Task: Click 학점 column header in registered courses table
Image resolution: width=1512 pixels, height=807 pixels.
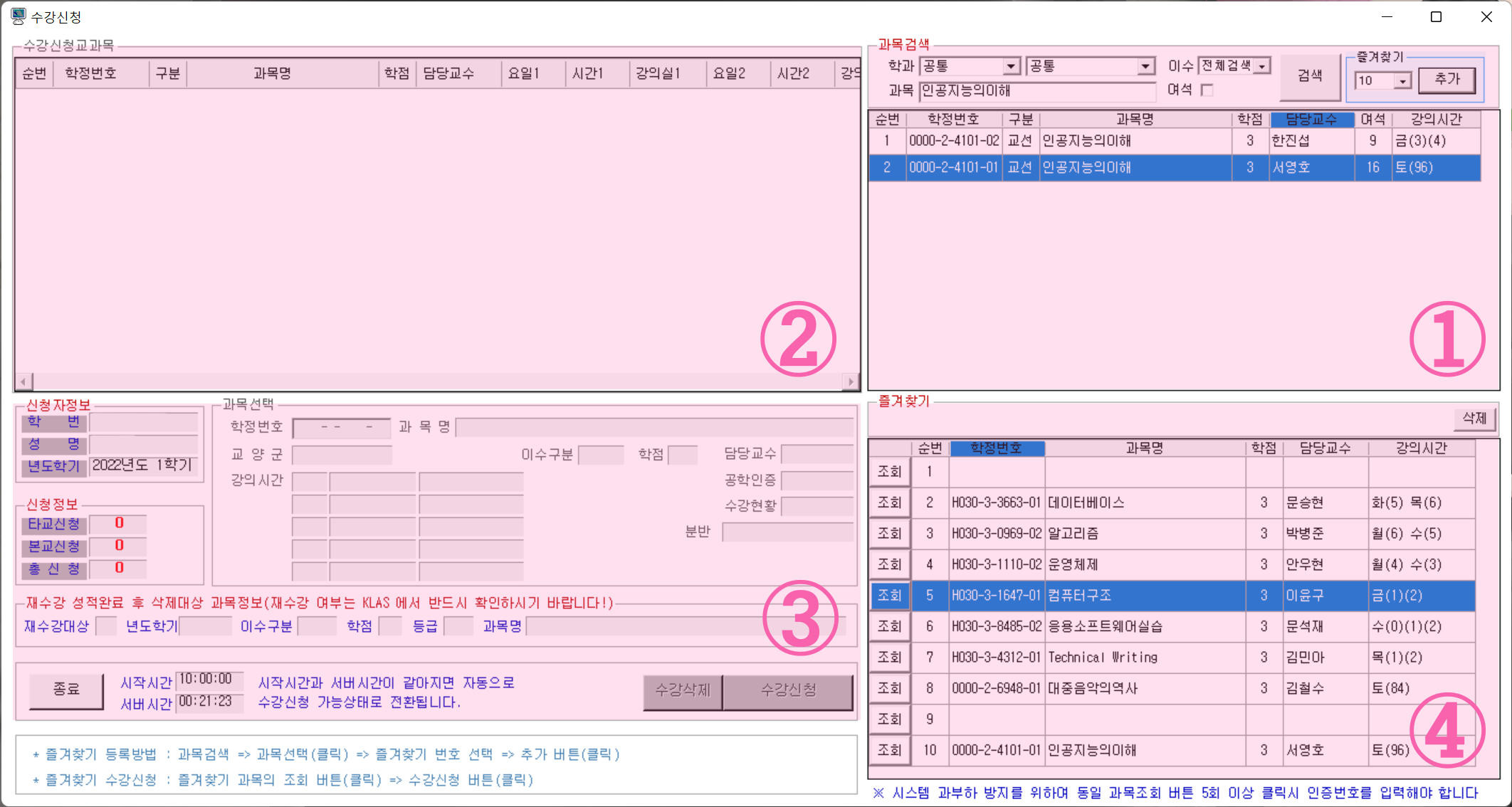Action: [397, 73]
